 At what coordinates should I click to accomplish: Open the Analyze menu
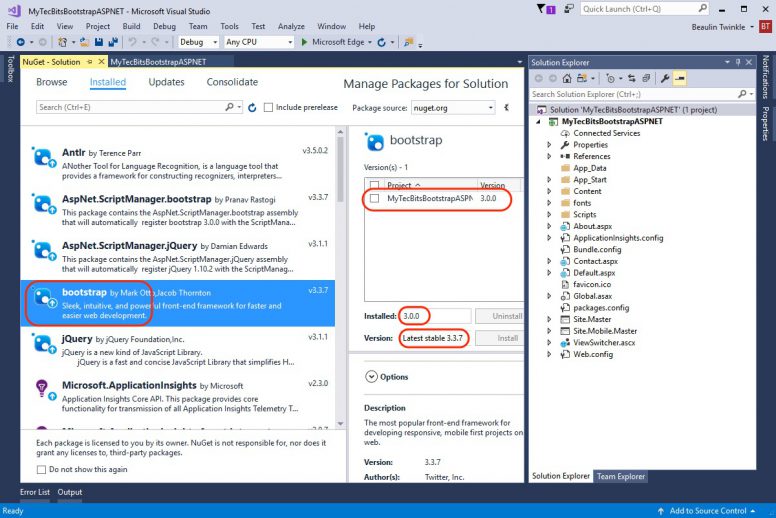coord(291,26)
